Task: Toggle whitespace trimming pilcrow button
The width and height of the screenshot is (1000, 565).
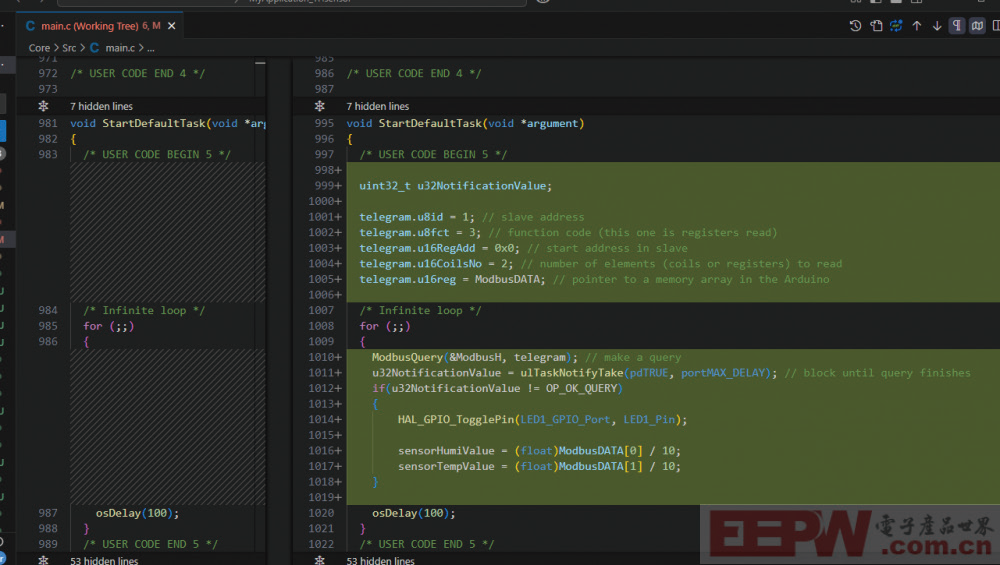Action: pos(957,26)
